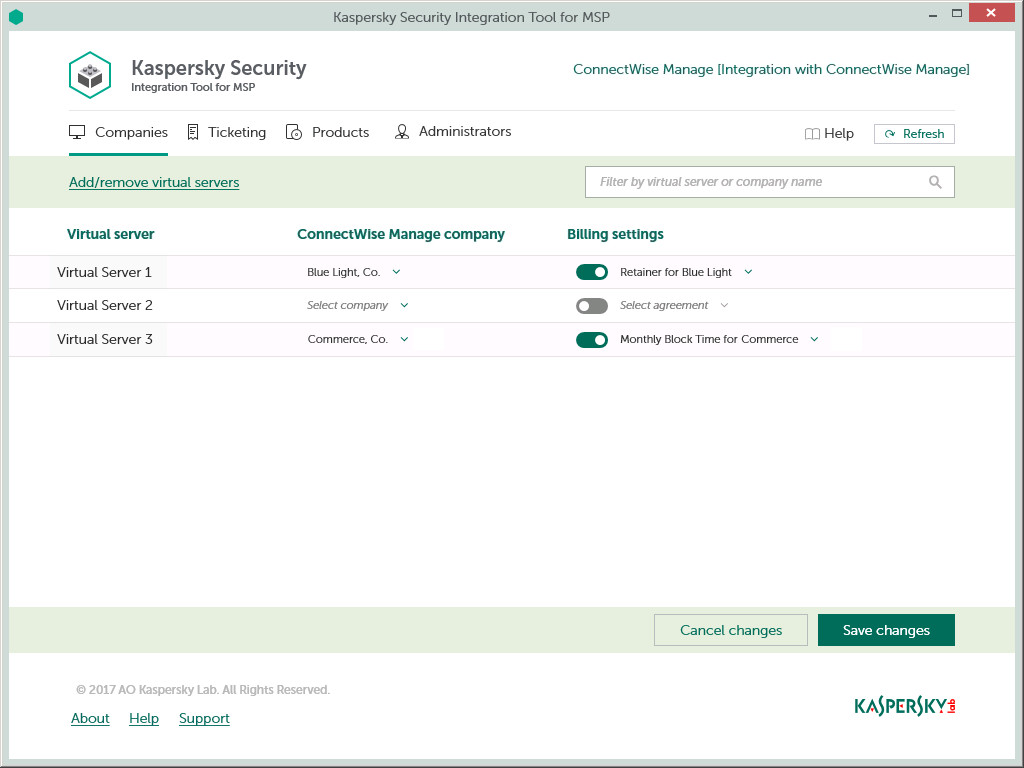Click the Ticketing ticket icon

192,131
